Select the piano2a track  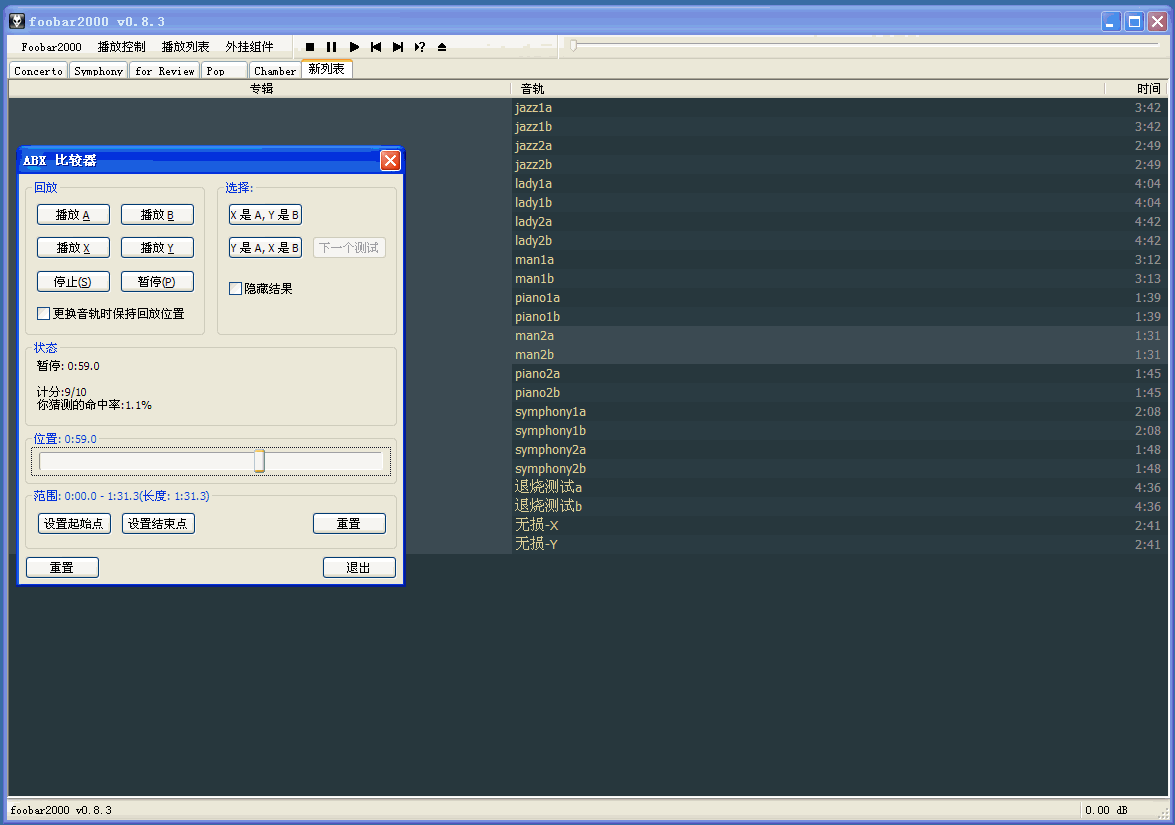[839, 374]
